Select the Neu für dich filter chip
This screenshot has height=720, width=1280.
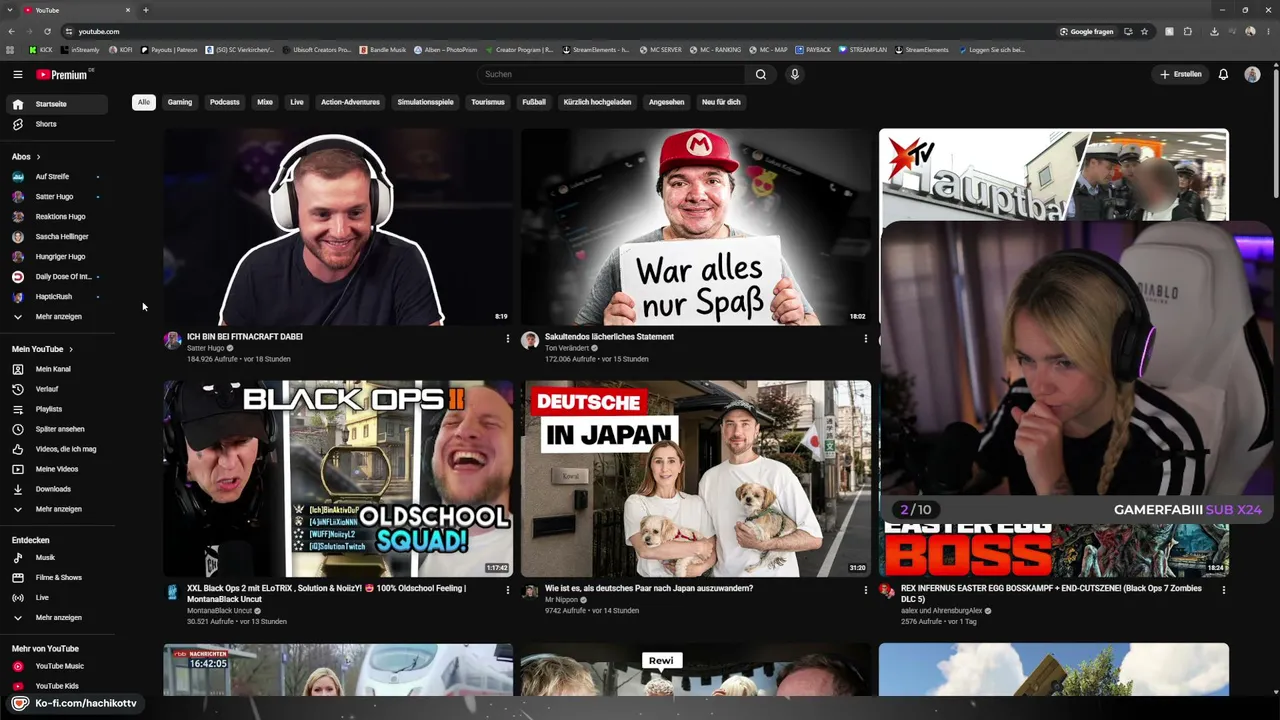coord(721,102)
